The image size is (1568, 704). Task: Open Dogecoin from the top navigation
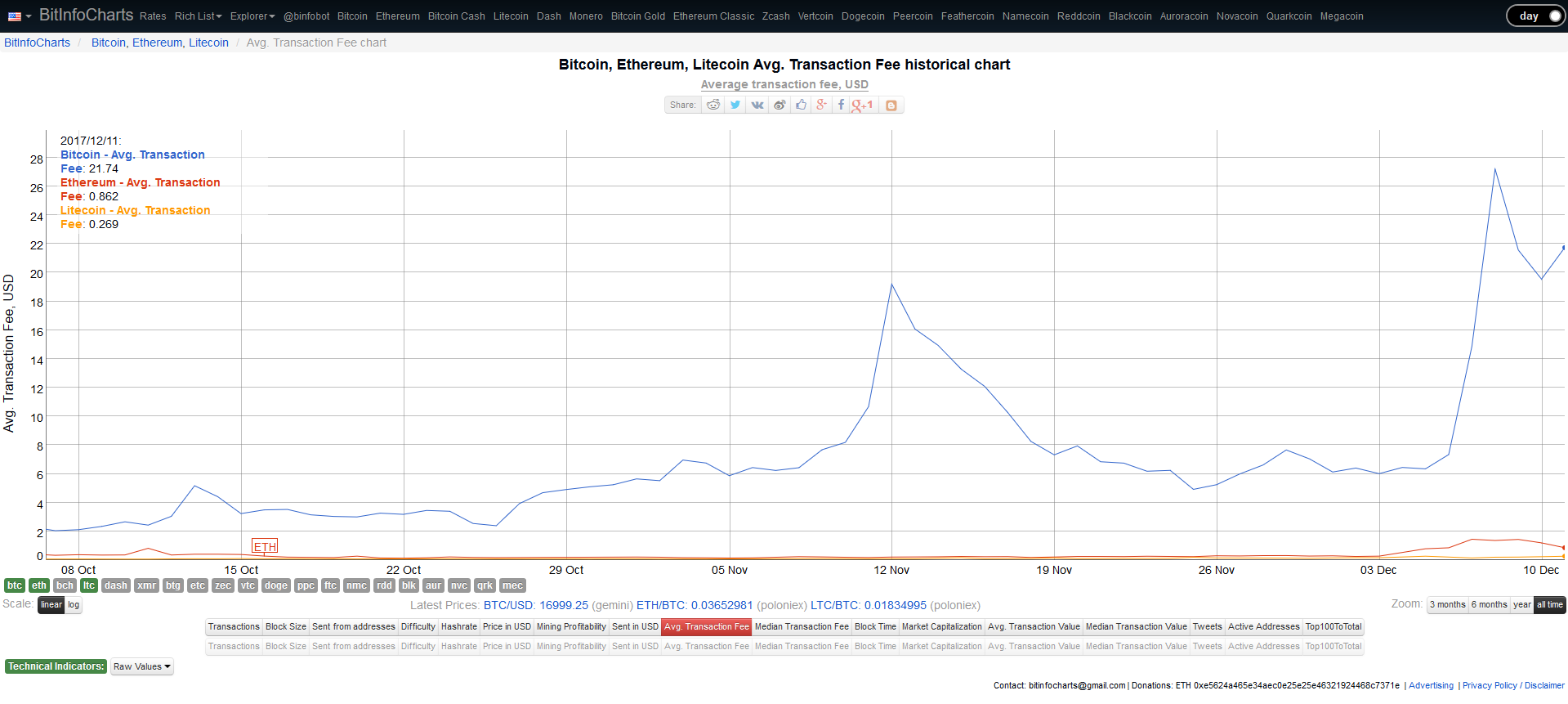[x=863, y=16]
